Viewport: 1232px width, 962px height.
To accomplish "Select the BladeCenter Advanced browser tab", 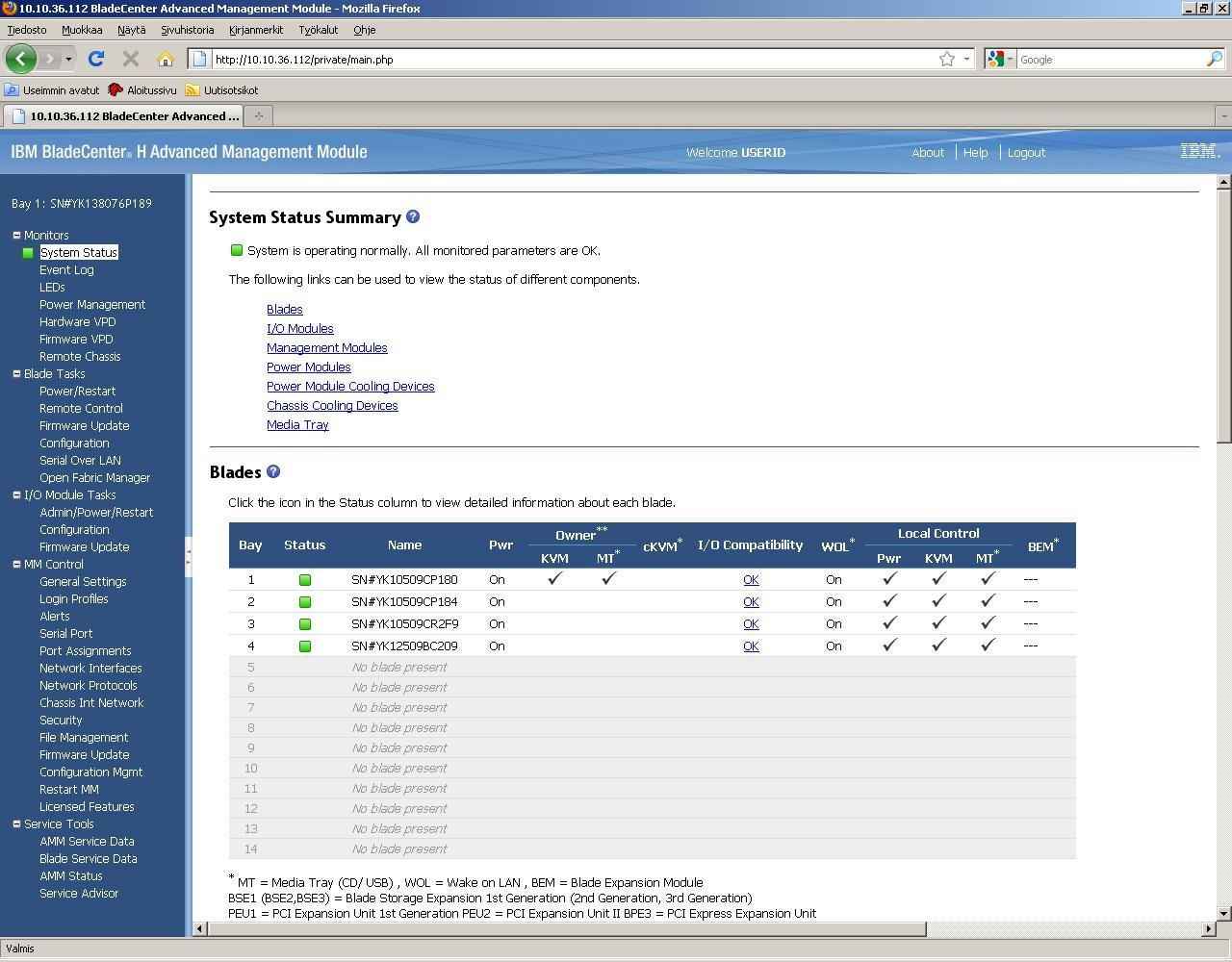I will click(123, 115).
